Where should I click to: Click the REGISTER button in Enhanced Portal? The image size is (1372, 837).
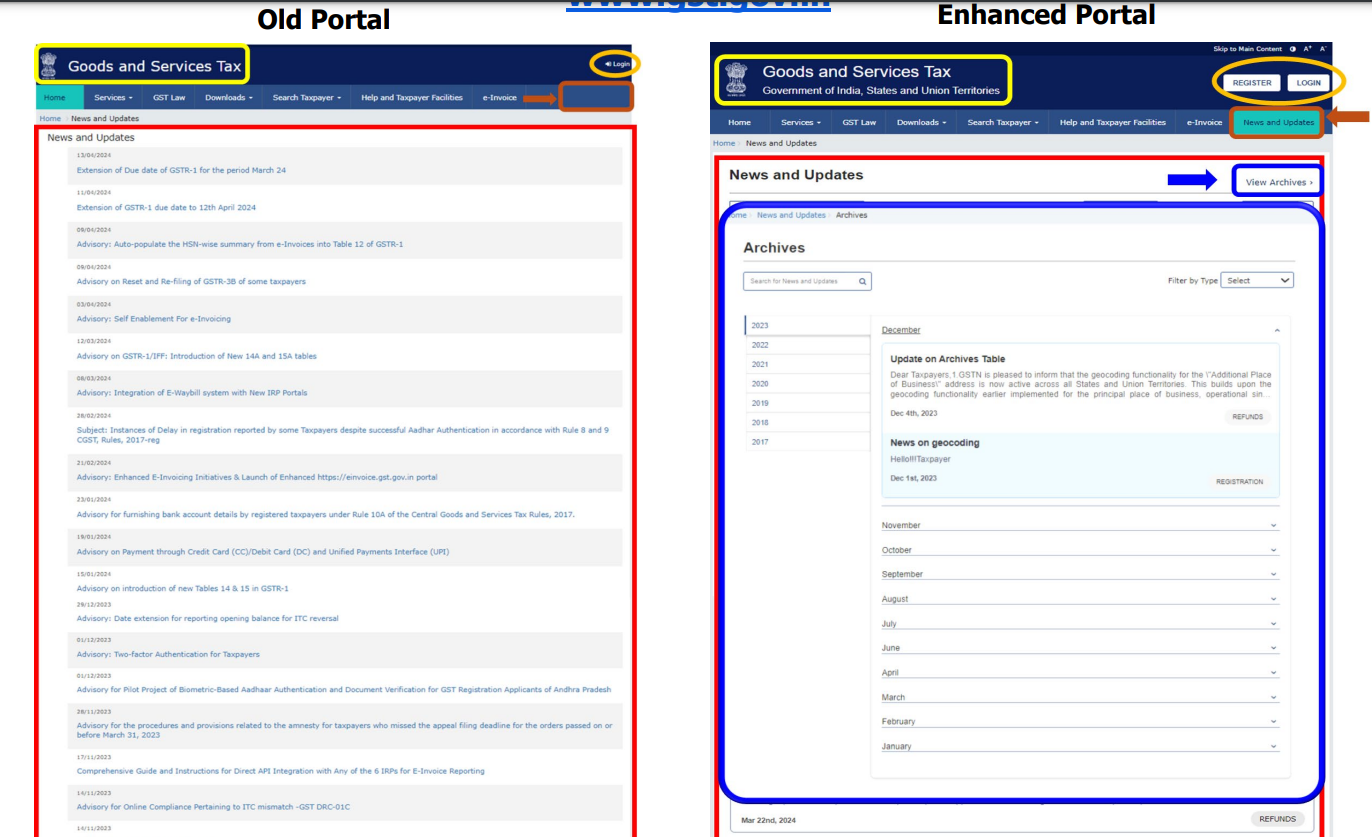point(1252,83)
